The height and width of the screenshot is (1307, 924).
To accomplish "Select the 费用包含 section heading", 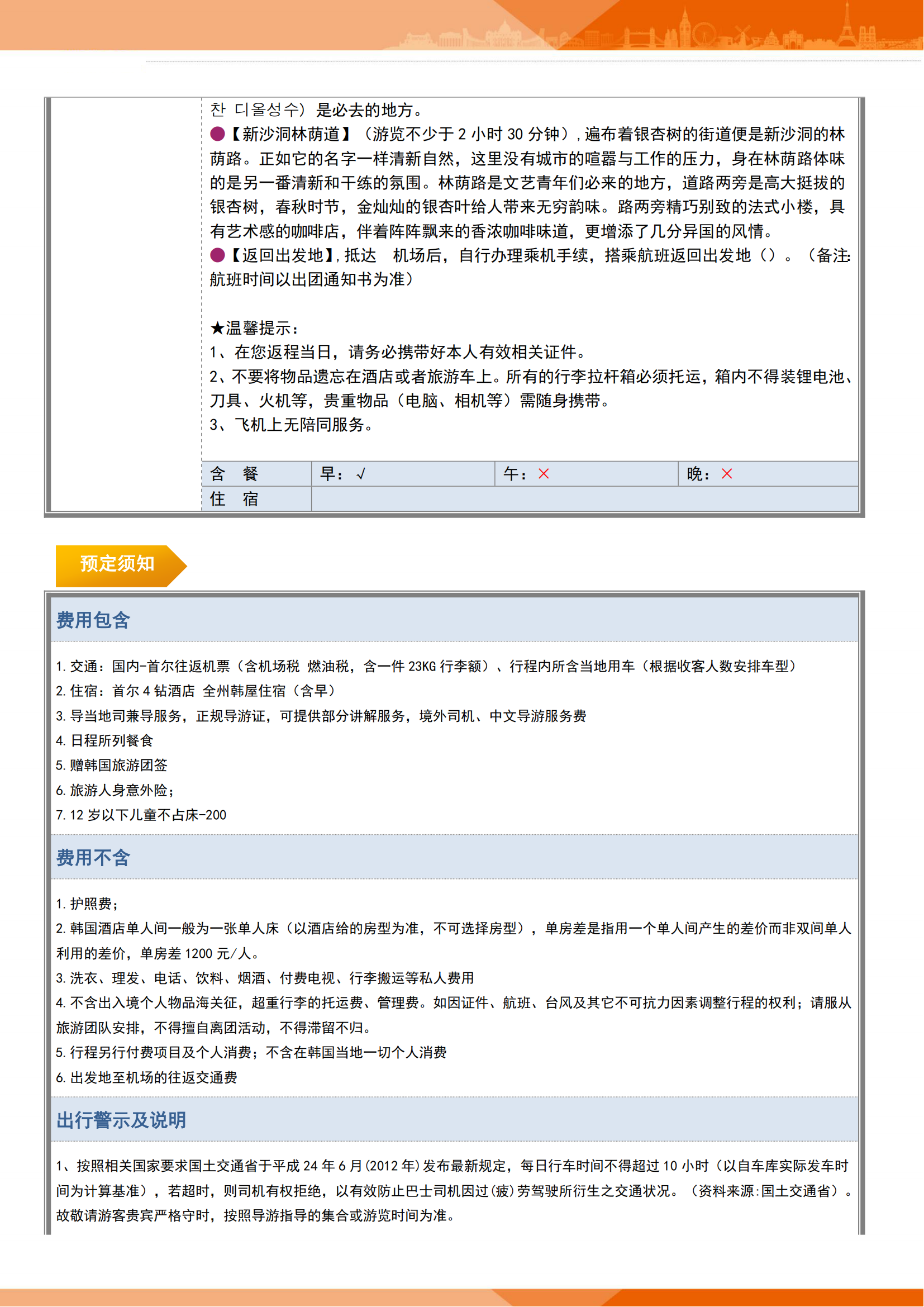I will pos(93,620).
